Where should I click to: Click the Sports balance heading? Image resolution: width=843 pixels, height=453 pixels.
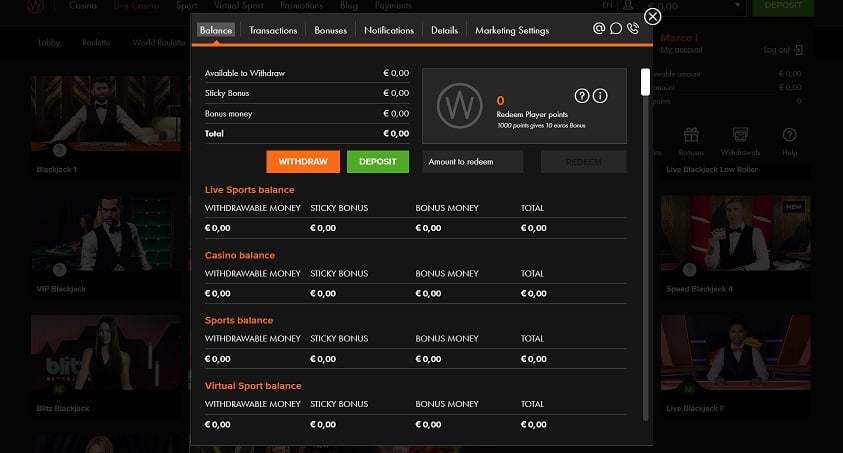tap(239, 320)
